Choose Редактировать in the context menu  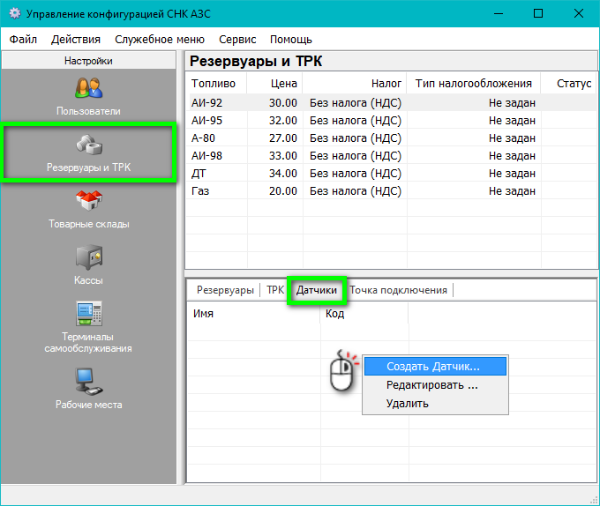coord(432,385)
